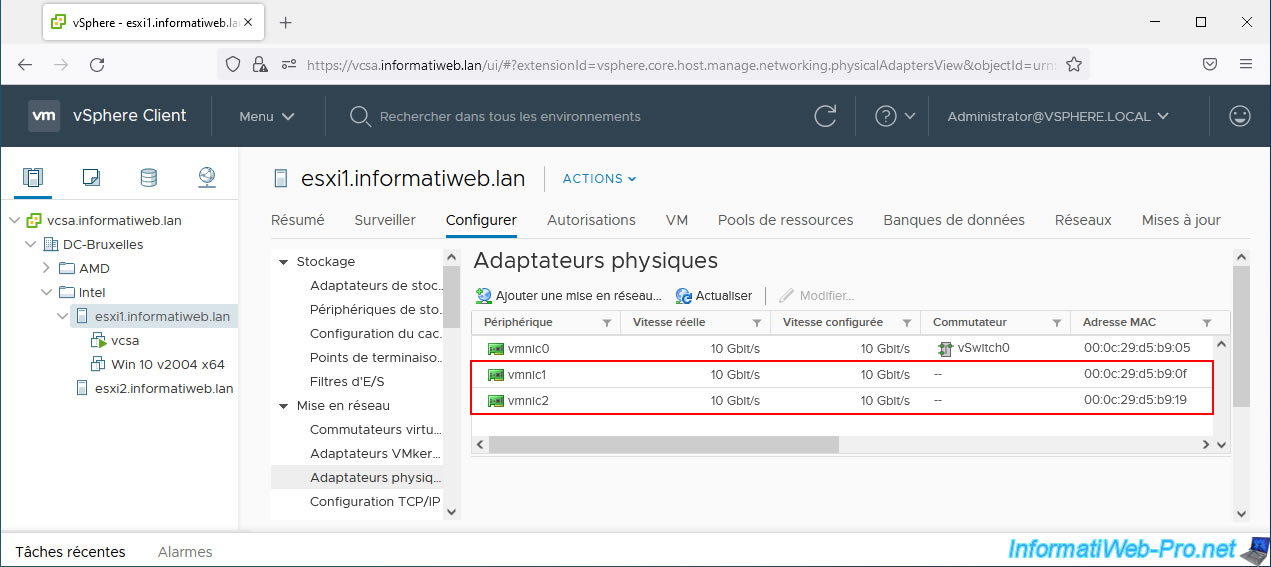The height and width of the screenshot is (567, 1271).
Task: Collapse the esxi1.informatiweb.lan host node
Action: tap(64, 317)
